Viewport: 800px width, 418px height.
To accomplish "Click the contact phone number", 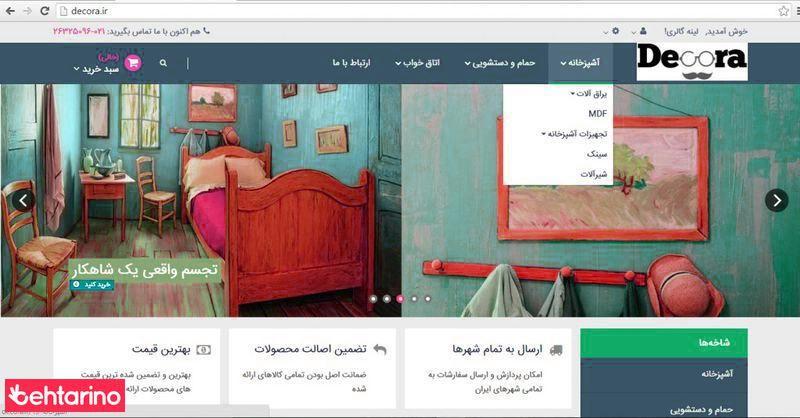I will [x=79, y=31].
